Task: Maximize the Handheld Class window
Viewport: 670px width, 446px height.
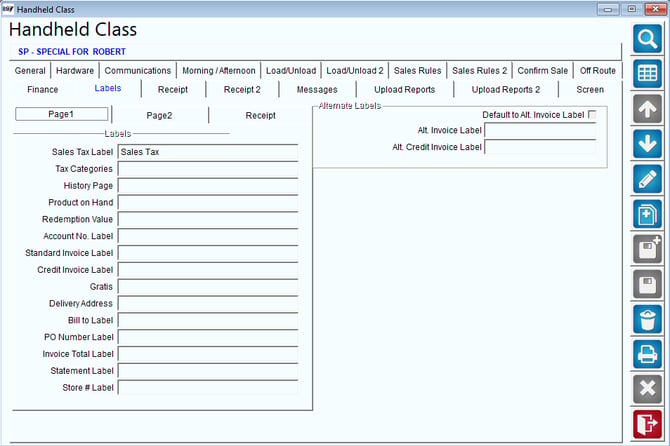Action: [x=632, y=9]
